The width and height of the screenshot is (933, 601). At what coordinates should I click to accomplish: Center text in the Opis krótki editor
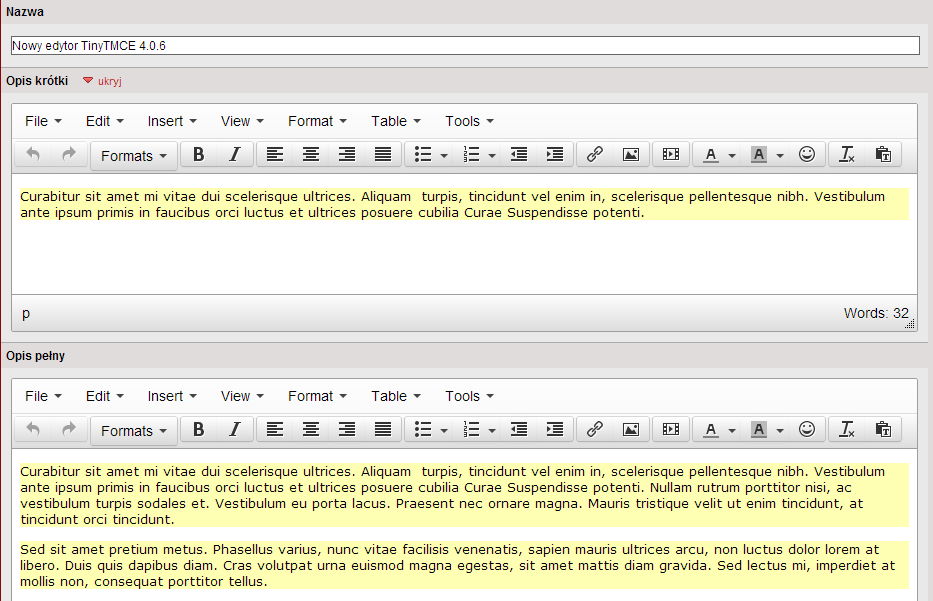coord(311,155)
